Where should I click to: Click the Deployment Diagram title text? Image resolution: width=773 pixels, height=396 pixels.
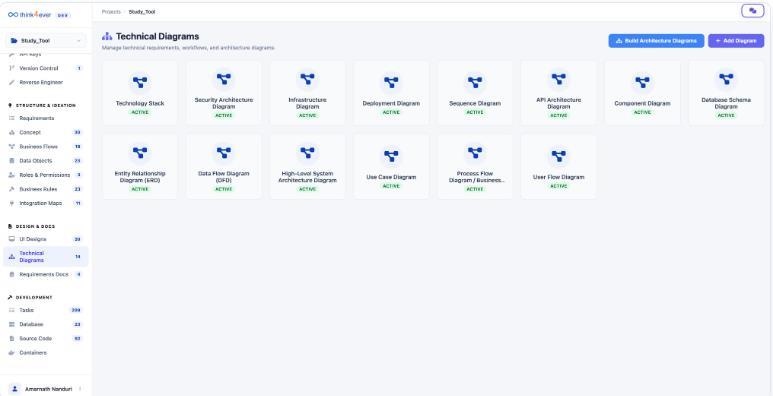[391, 104]
